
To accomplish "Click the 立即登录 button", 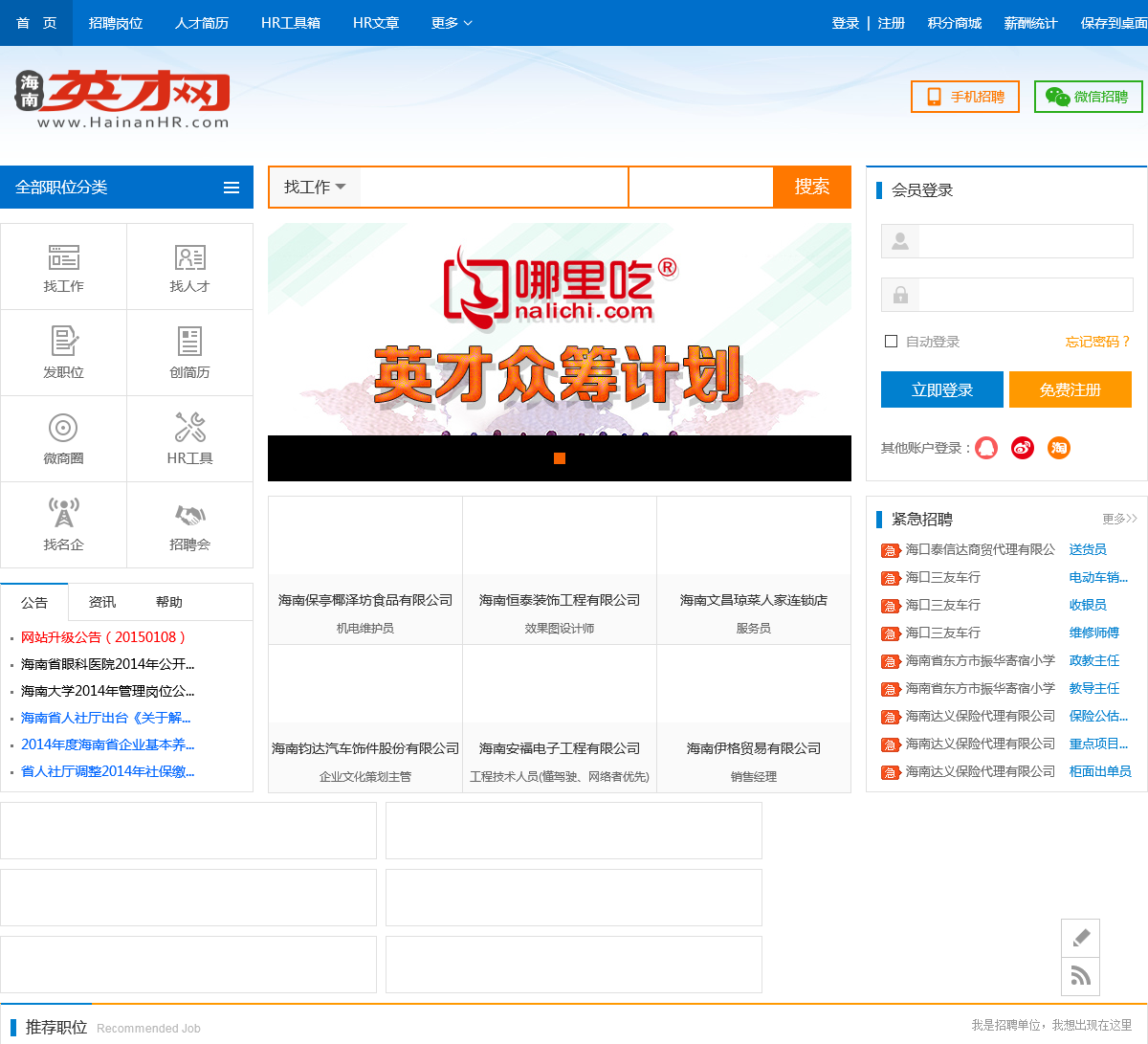I will tap(942, 389).
